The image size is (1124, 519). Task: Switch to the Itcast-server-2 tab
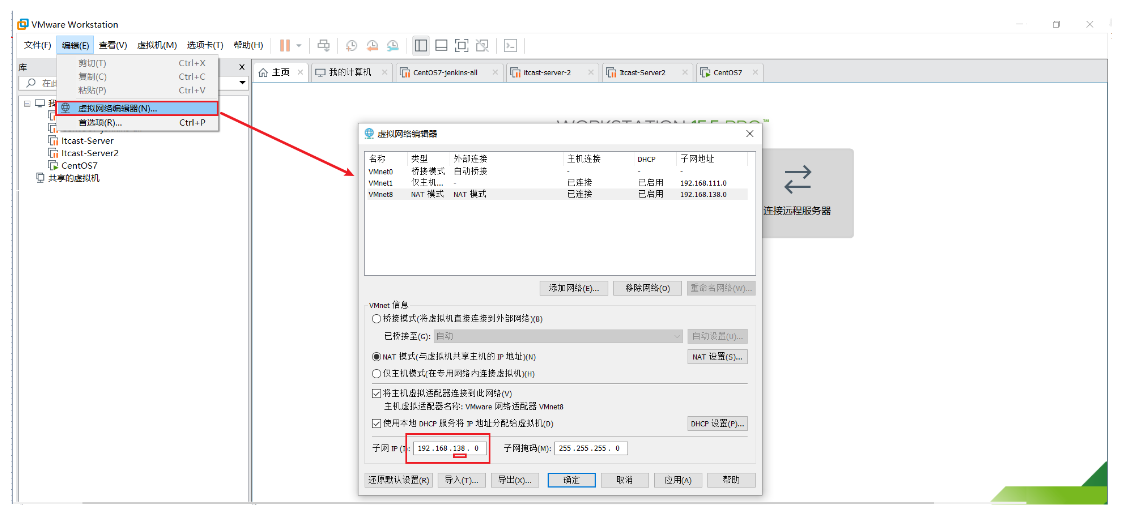546,72
